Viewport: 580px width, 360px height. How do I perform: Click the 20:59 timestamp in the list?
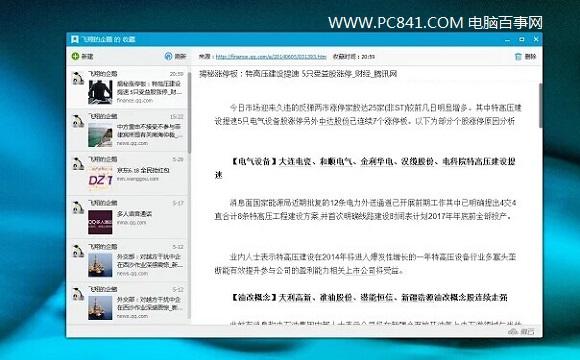[x=177, y=74]
